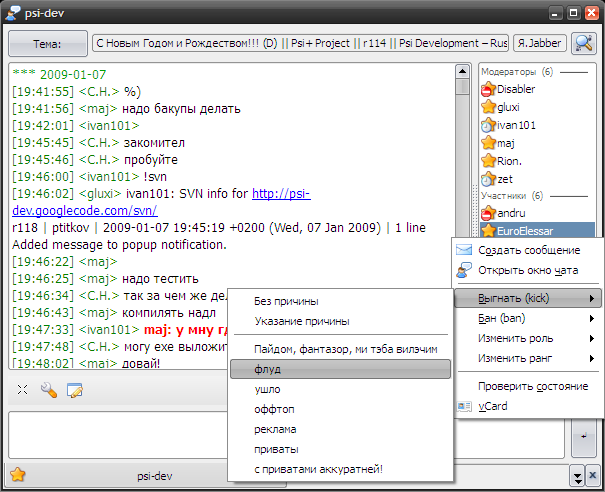This screenshot has width=605, height=492.
Task: Click the star icon on bottom tab
Action: 17,475
